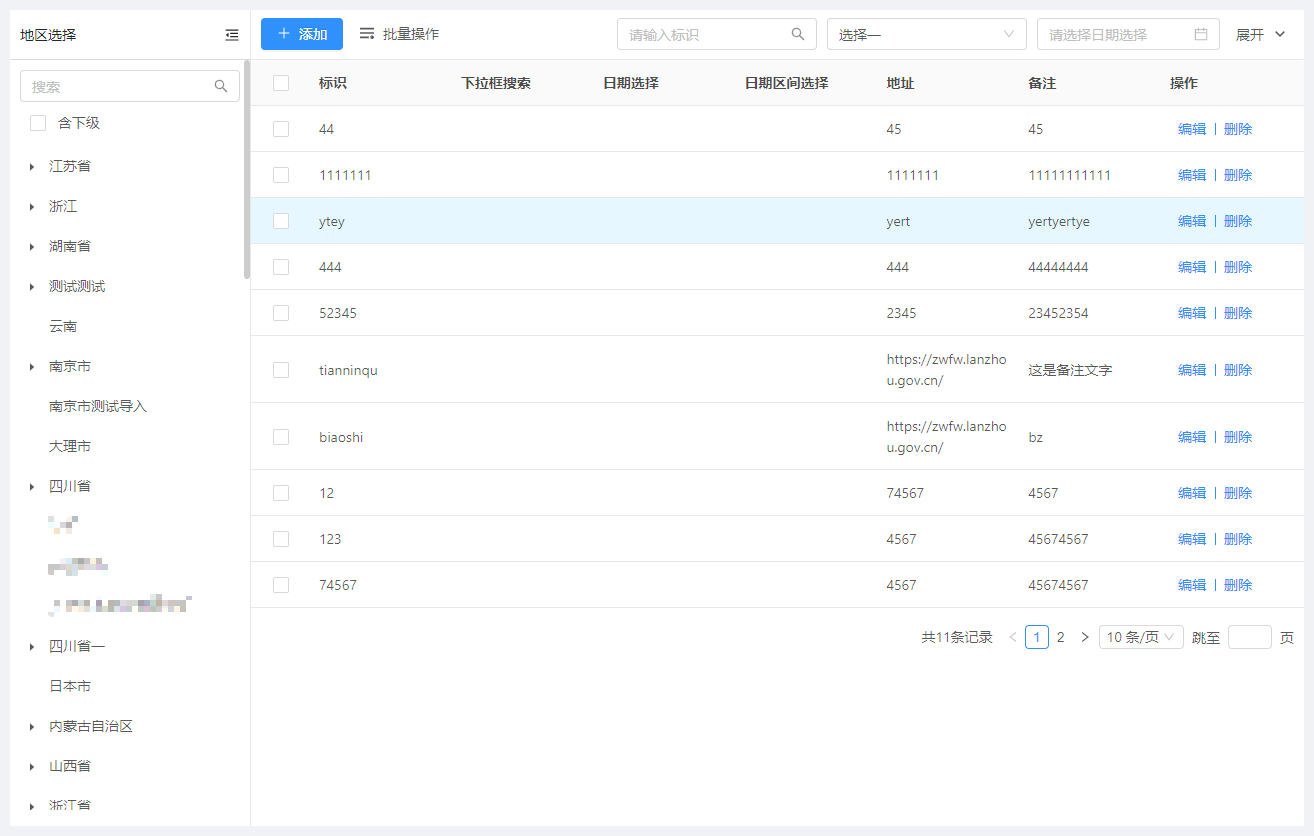Viewport: 1314px width, 836px height.
Task: Tick the select-all checkbox in the table header
Action: pyautogui.click(x=281, y=83)
